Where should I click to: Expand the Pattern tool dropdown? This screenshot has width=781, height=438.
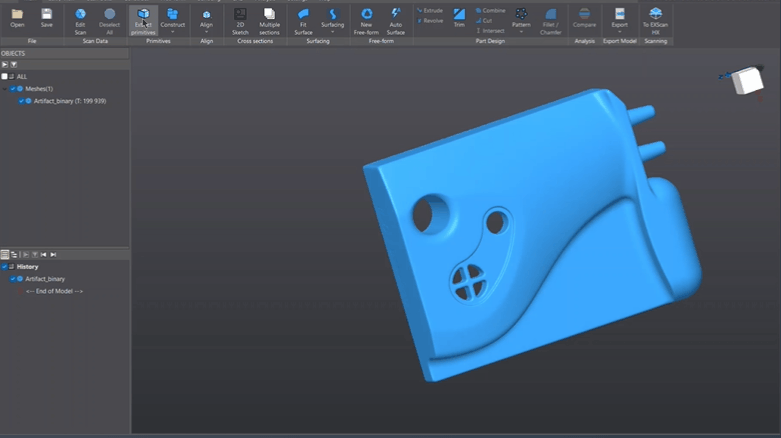point(521,31)
